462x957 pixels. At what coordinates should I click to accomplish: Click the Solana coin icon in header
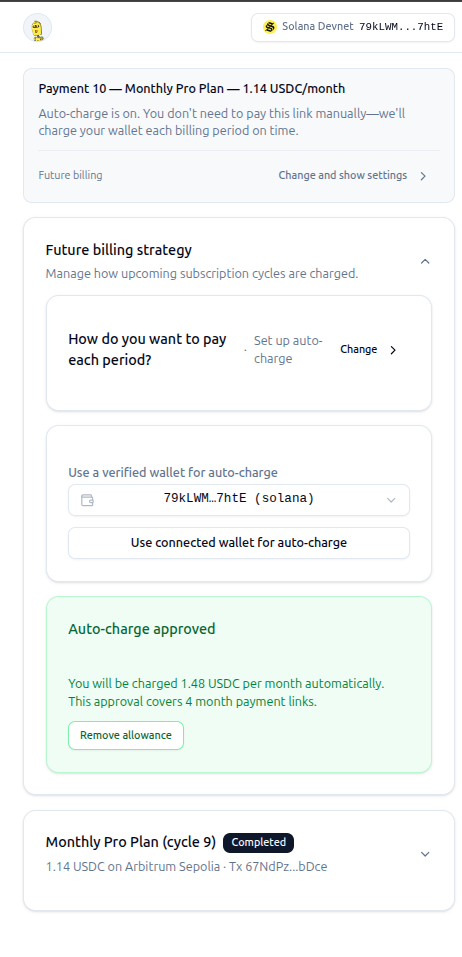(269, 27)
